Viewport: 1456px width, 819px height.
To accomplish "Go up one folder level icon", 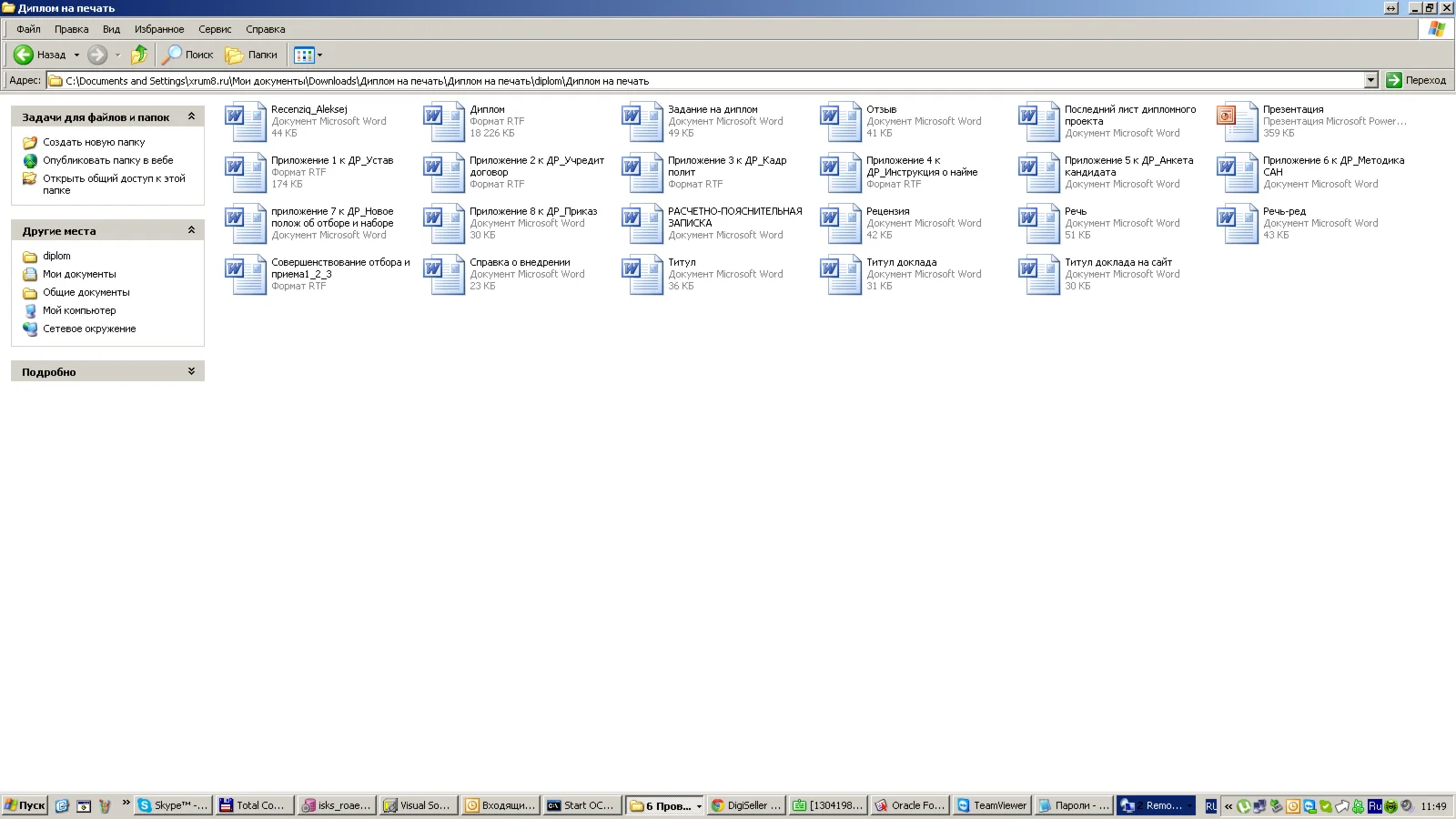I will coord(139,55).
